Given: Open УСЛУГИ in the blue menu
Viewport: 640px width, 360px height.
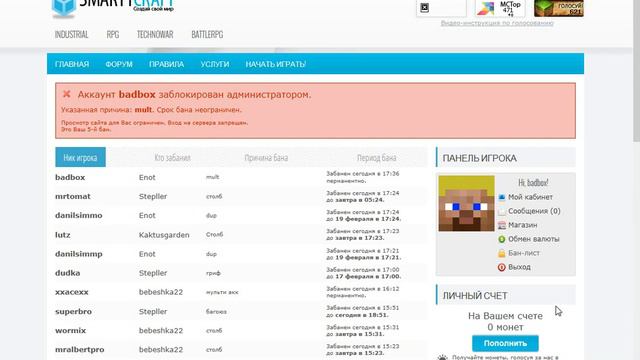Looking at the screenshot, I should [215, 64].
